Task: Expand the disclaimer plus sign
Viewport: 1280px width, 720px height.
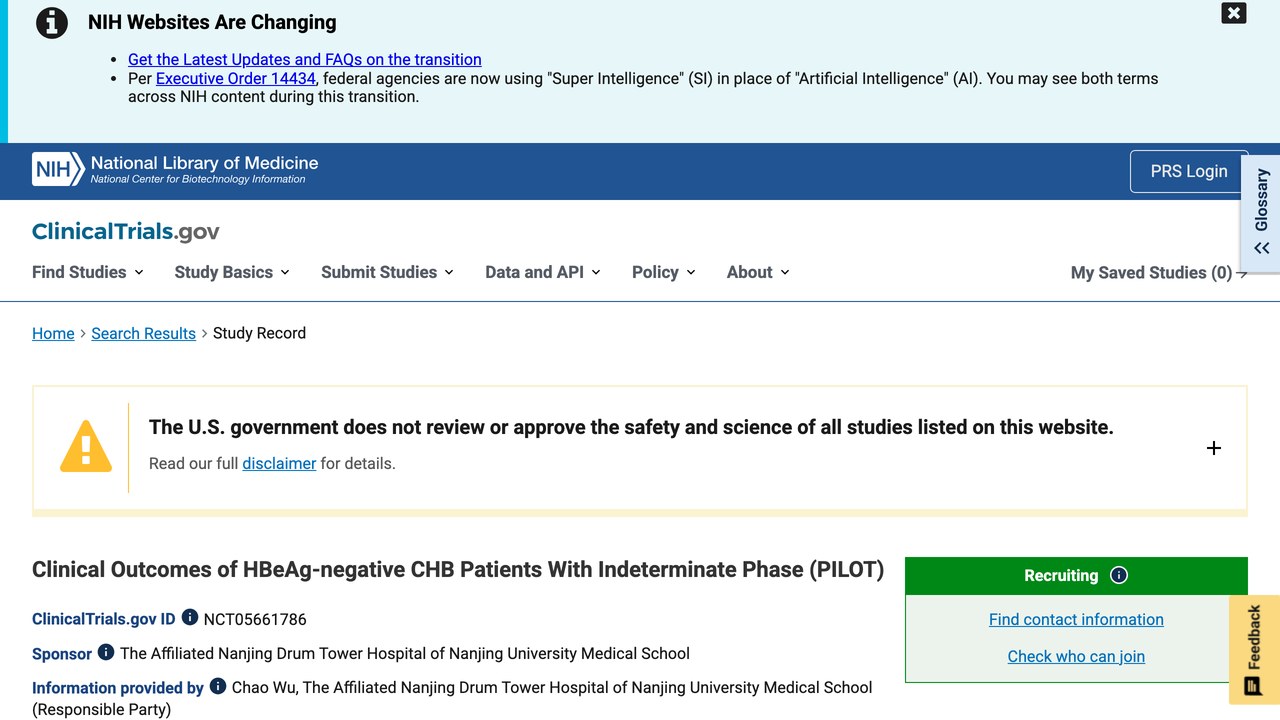Action: (1214, 448)
